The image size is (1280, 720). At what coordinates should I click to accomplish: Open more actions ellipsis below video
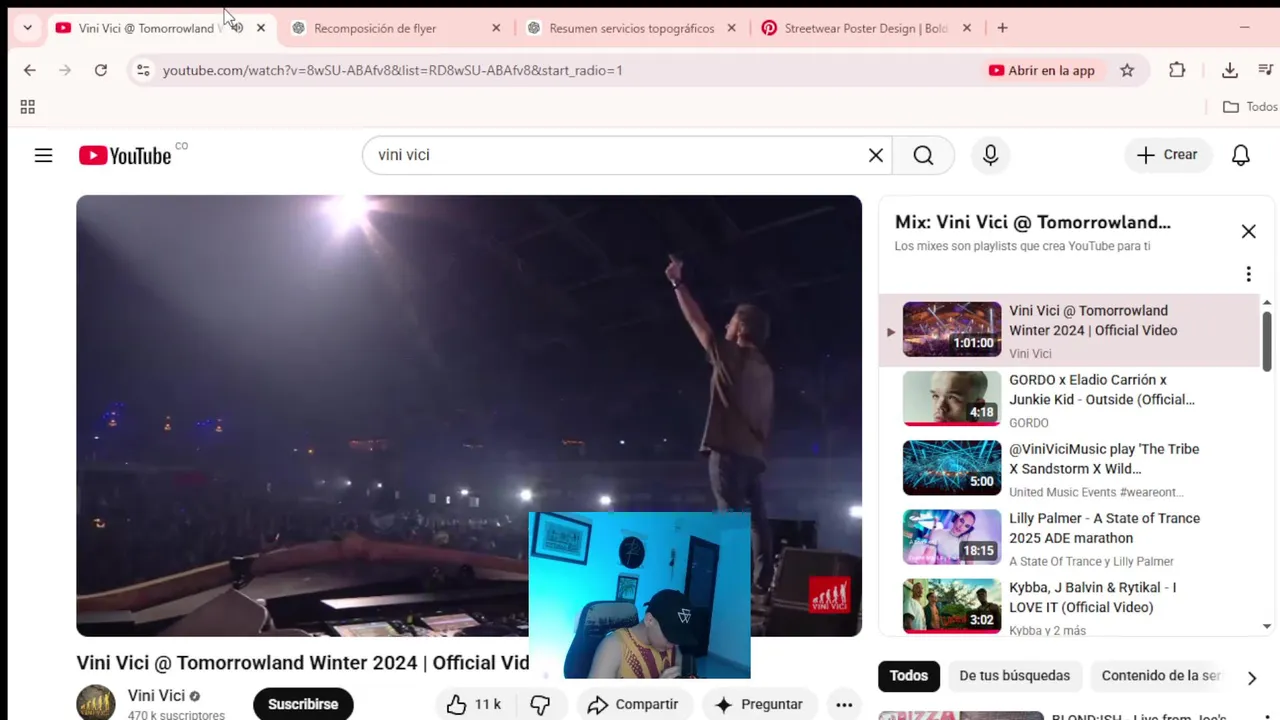click(x=844, y=704)
